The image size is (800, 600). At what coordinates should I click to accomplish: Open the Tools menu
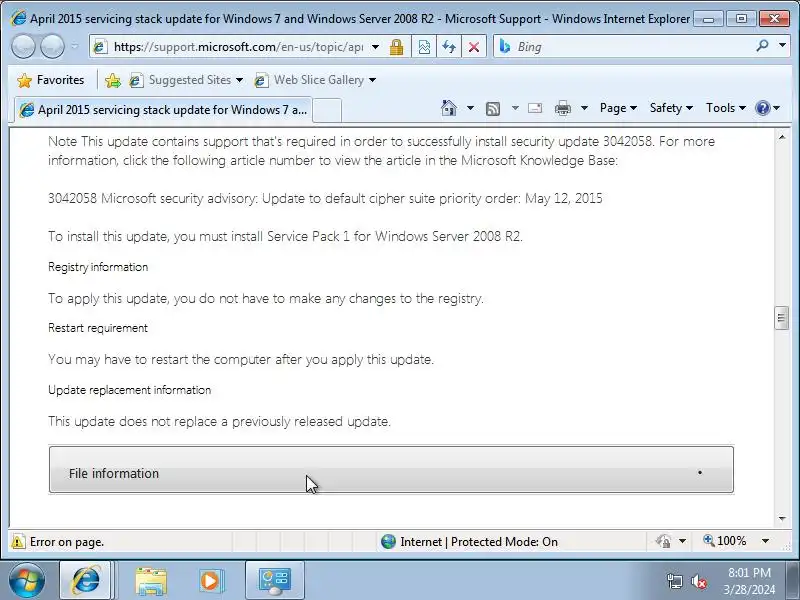726,108
